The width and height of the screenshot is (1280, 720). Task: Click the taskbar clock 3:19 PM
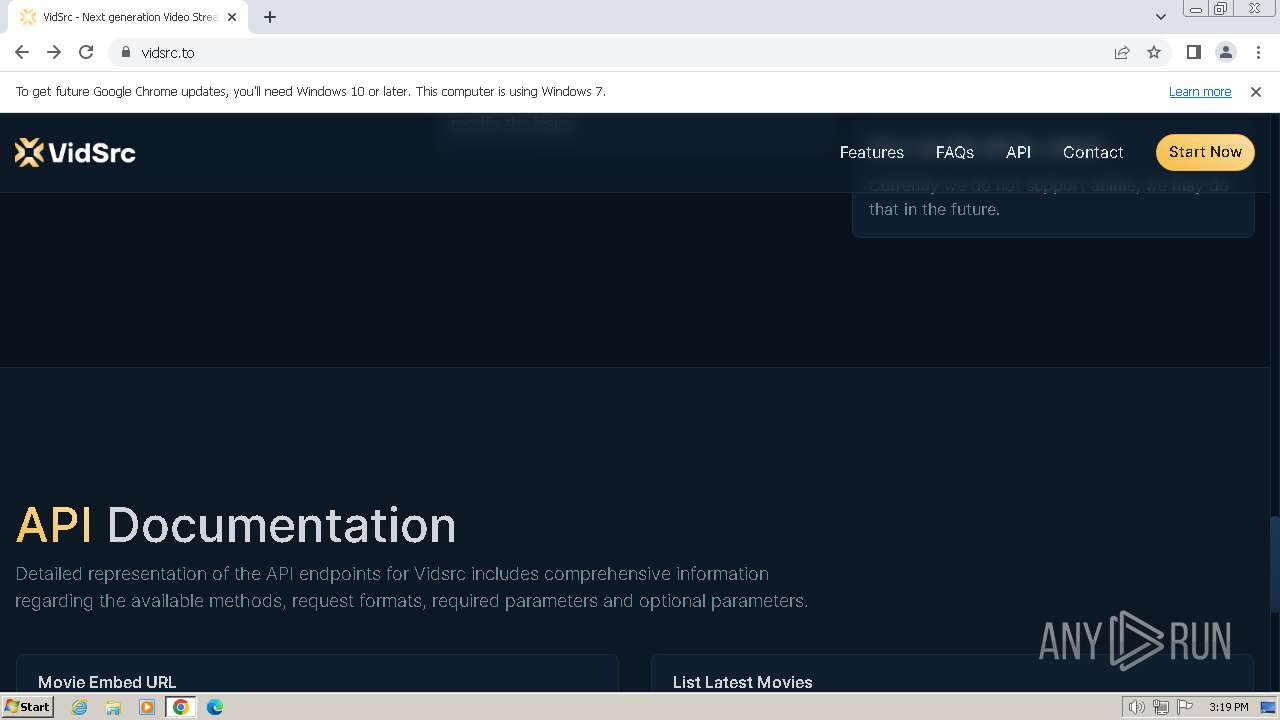pyautogui.click(x=1228, y=707)
